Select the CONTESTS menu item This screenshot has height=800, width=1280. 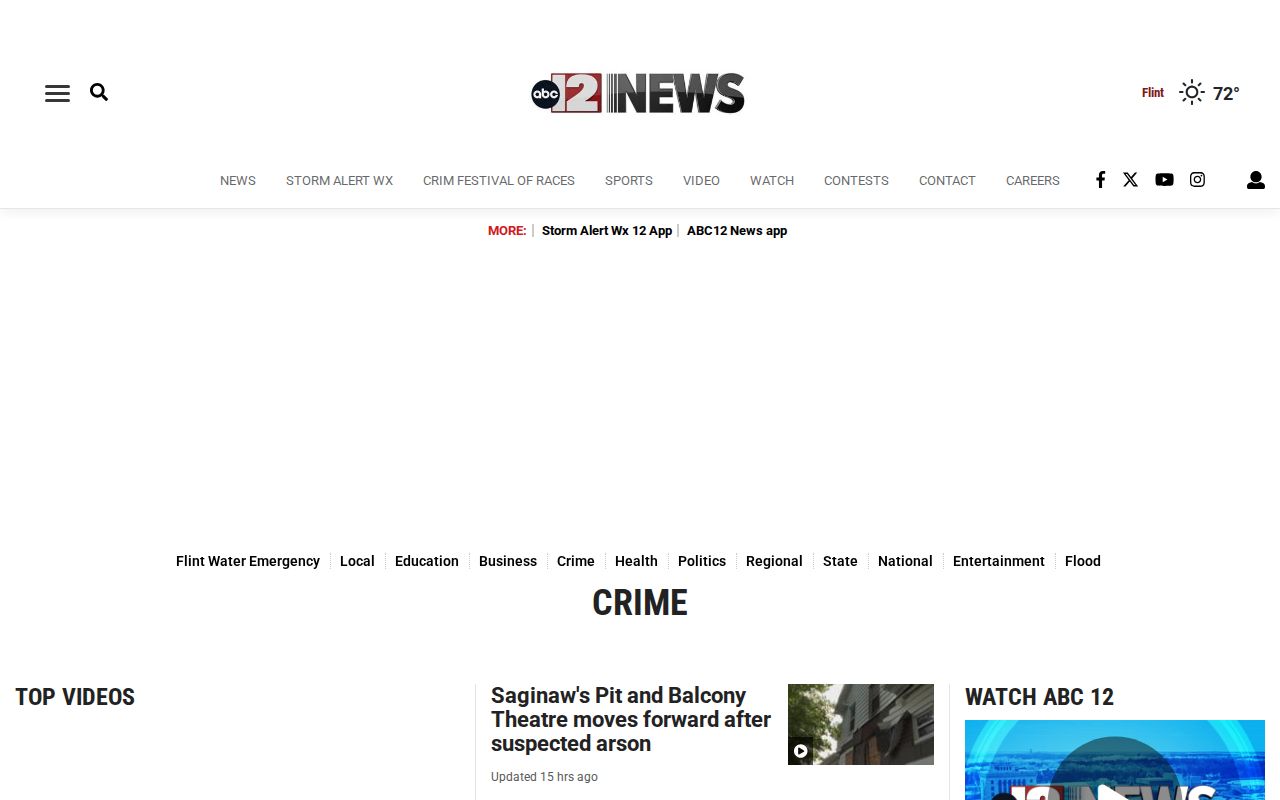(x=856, y=181)
